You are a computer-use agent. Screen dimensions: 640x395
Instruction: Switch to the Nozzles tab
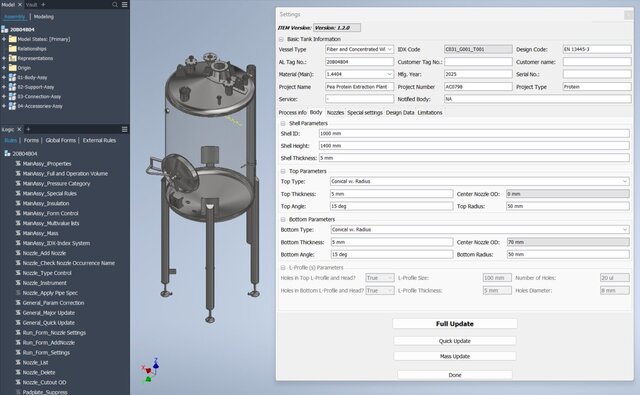click(335, 113)
